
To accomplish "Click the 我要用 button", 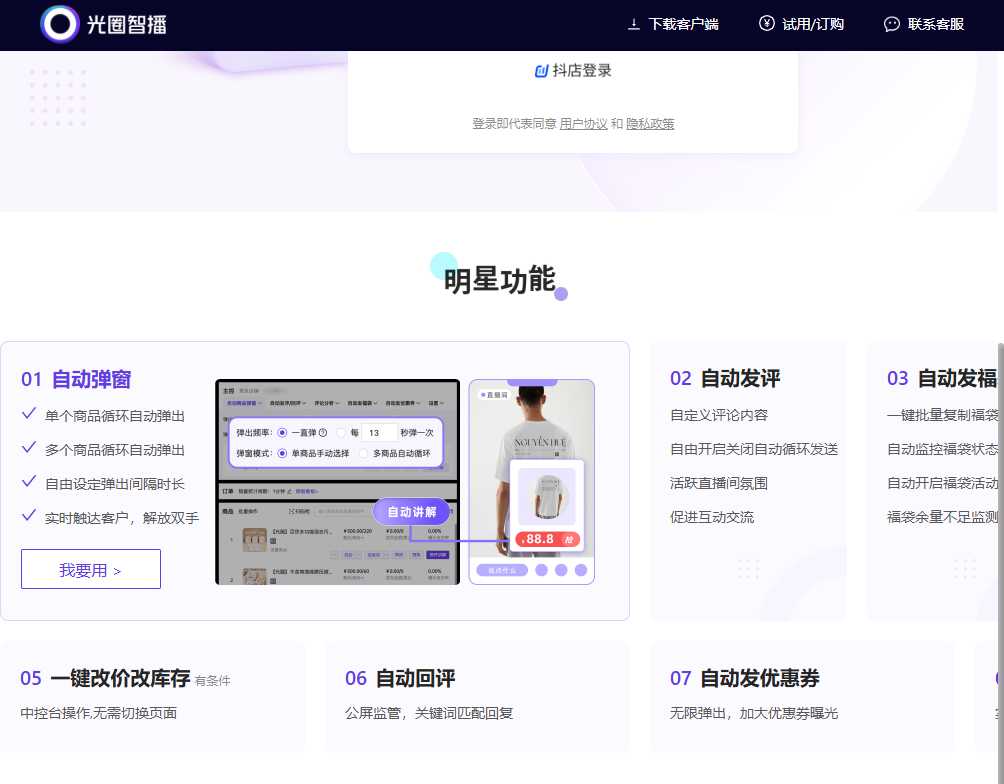I will pos(90,568).
